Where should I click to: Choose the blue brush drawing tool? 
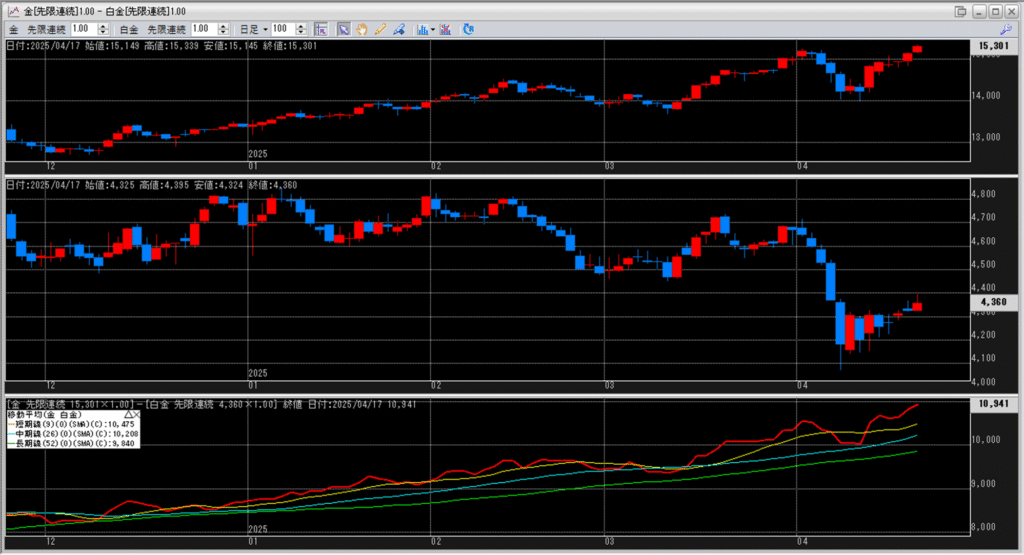(398, 29)
